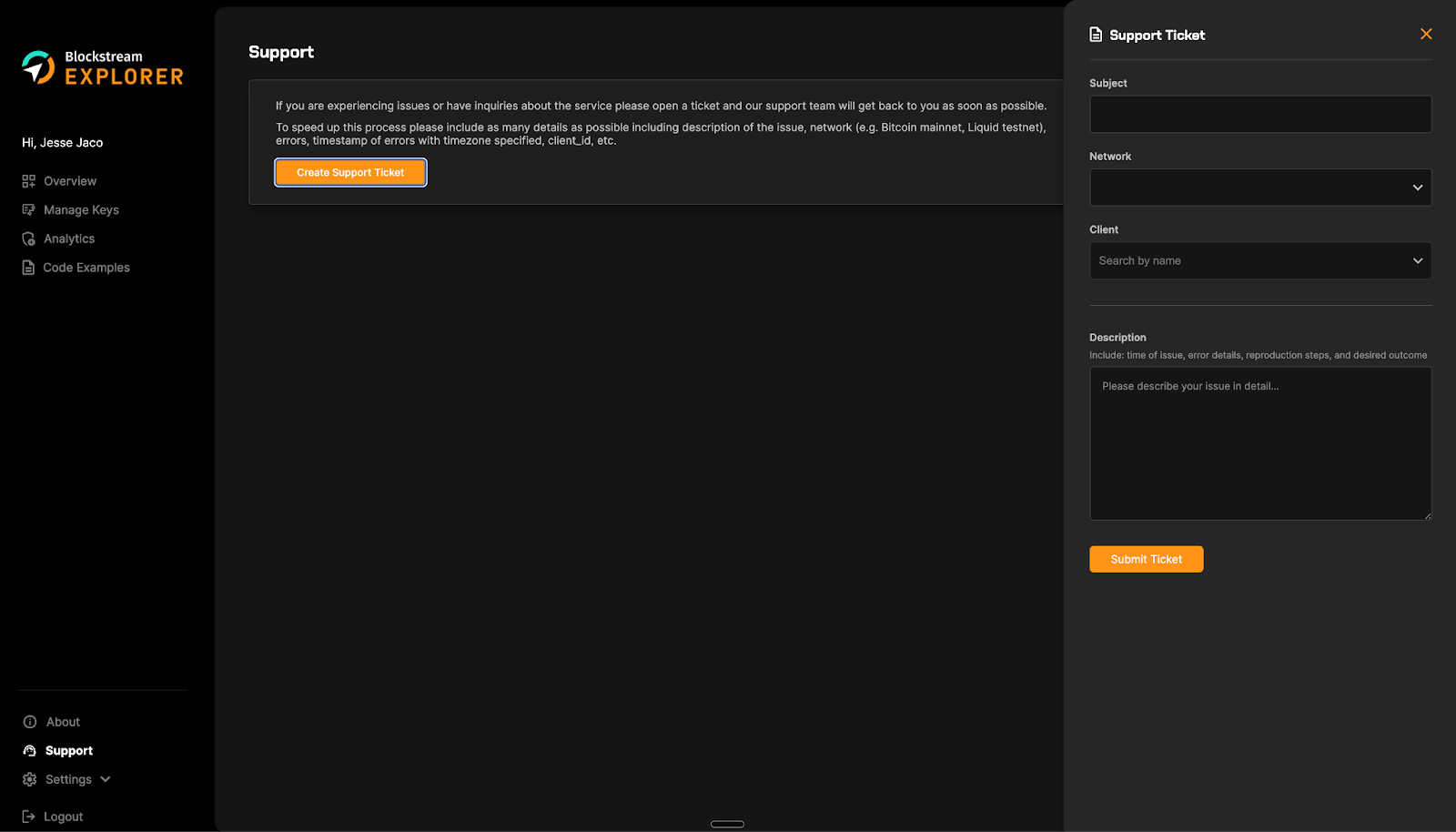Grab the Description textarea resize handle
This screenshot has width=1456, height=832.
coord(1427,516)
